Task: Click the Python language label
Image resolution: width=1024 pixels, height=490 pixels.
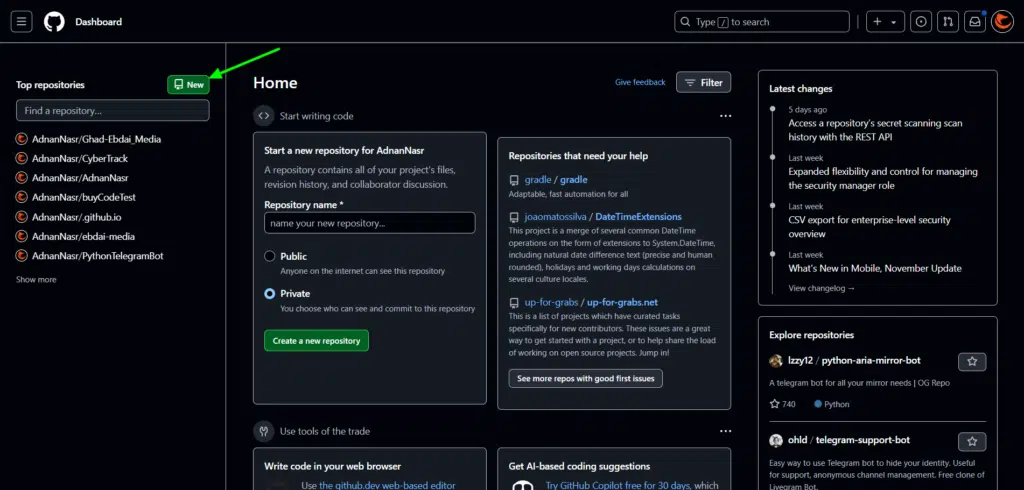Action: click(x=832, y=404)
